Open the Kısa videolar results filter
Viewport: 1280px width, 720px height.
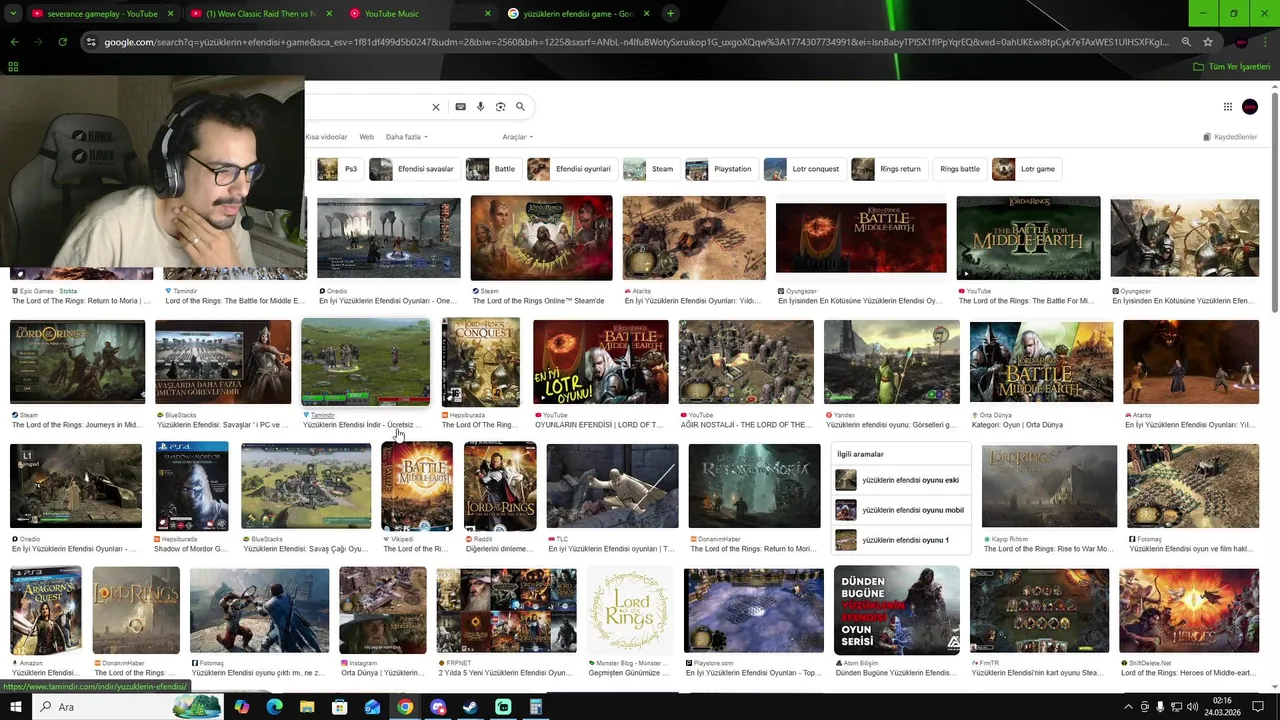[326, 137]
